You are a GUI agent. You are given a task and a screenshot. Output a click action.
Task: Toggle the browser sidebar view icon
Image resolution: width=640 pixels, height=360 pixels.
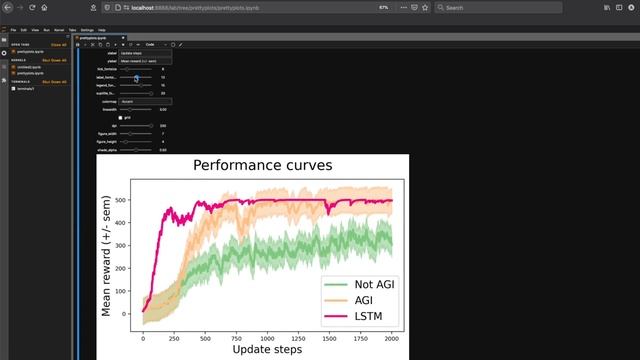pos(619,7)
